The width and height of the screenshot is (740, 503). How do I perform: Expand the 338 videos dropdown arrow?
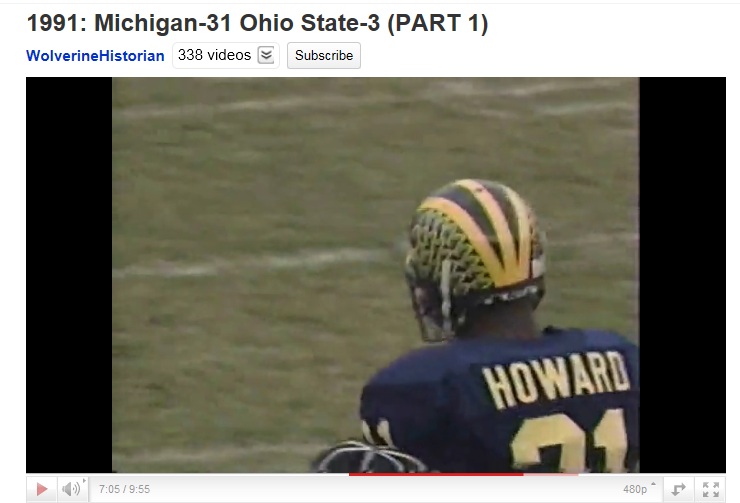point(266,55)
